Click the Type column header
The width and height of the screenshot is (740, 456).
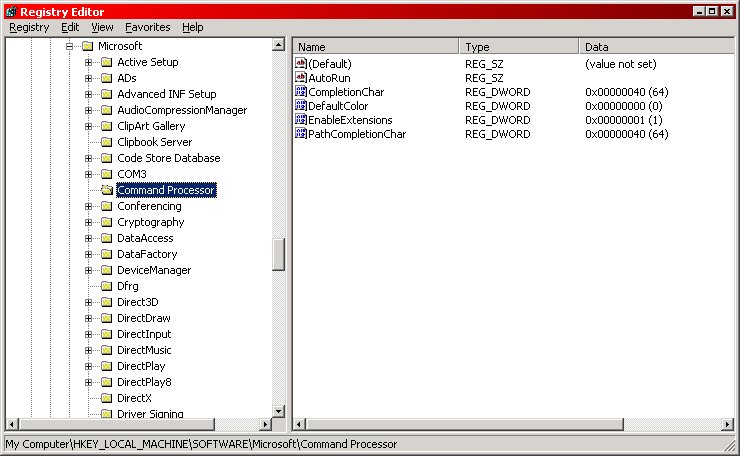(x=519, y=47)
